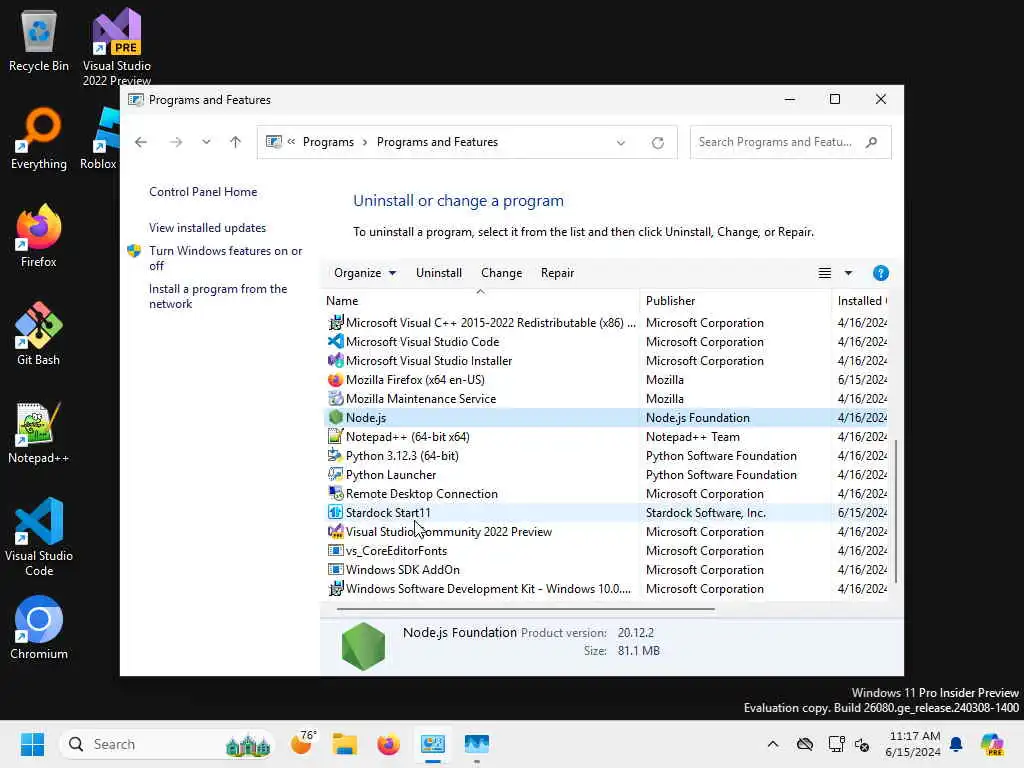The image size is (1024, 768).
Task: Click the Remote Desktop Connection list icon
Action: coord(336,494)
